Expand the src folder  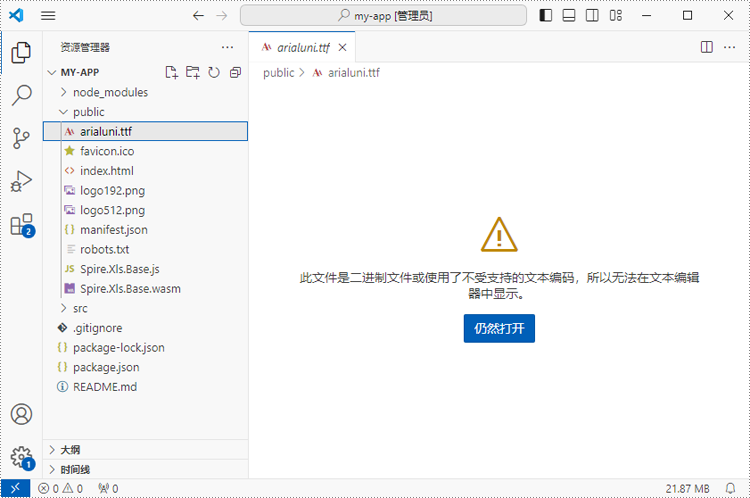pyautogui.click(x=64, y=308)
